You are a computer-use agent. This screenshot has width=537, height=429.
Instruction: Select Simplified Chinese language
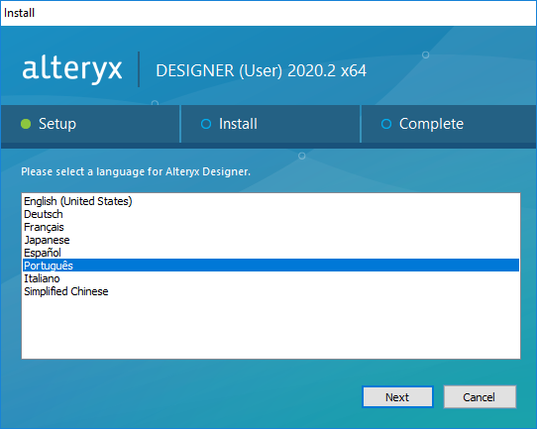tap(271, 291)
